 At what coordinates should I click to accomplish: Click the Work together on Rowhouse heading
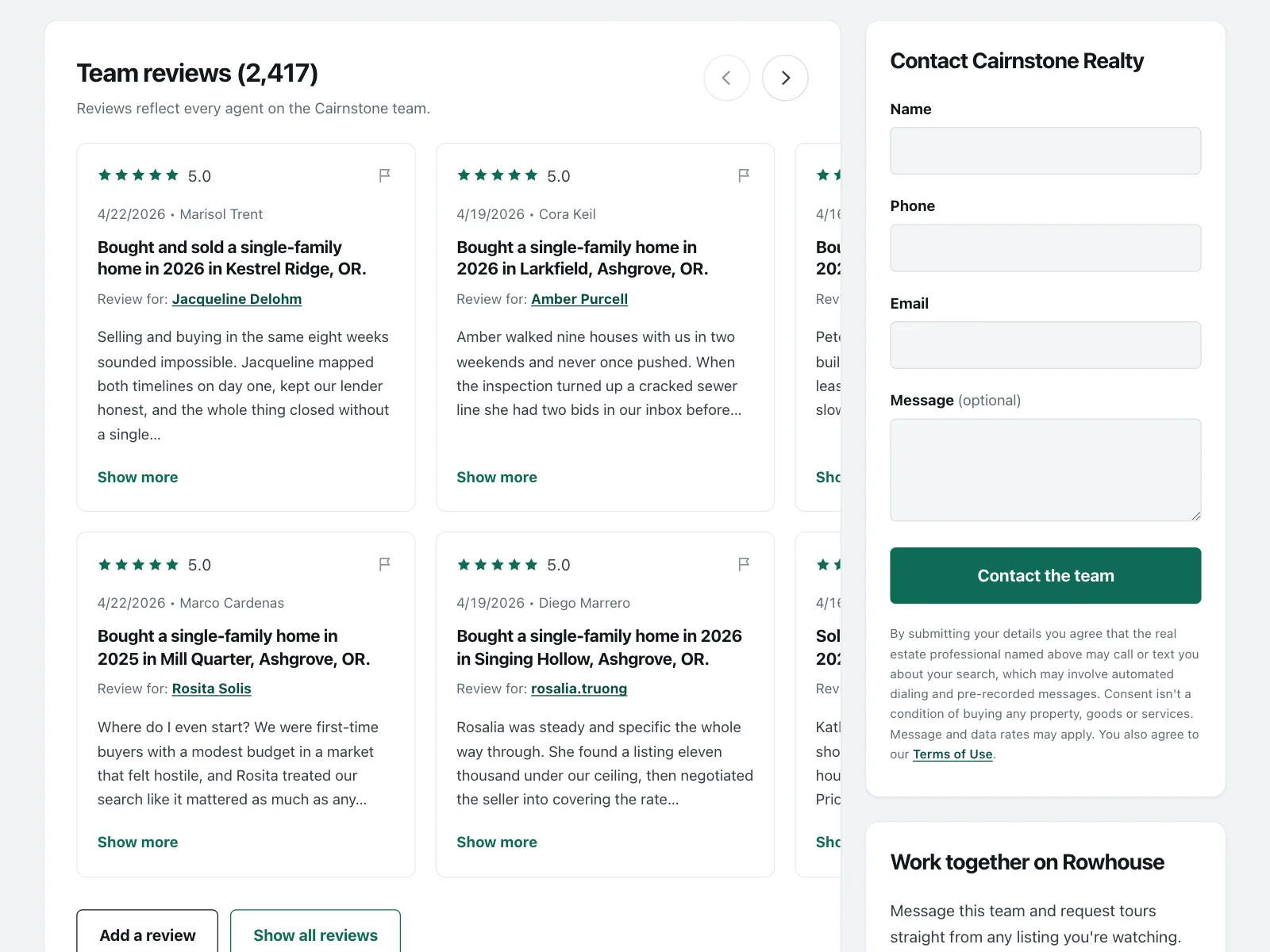[1027, 862]
